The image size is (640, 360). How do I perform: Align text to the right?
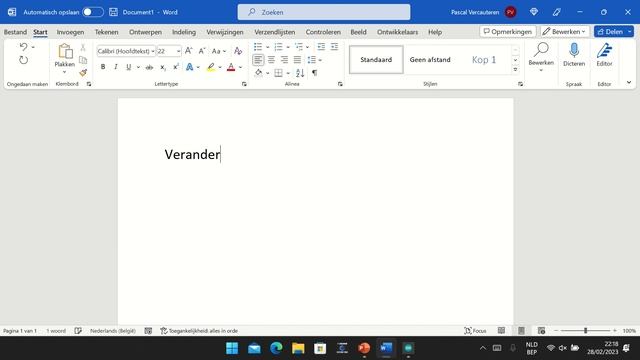click(284, 60)
